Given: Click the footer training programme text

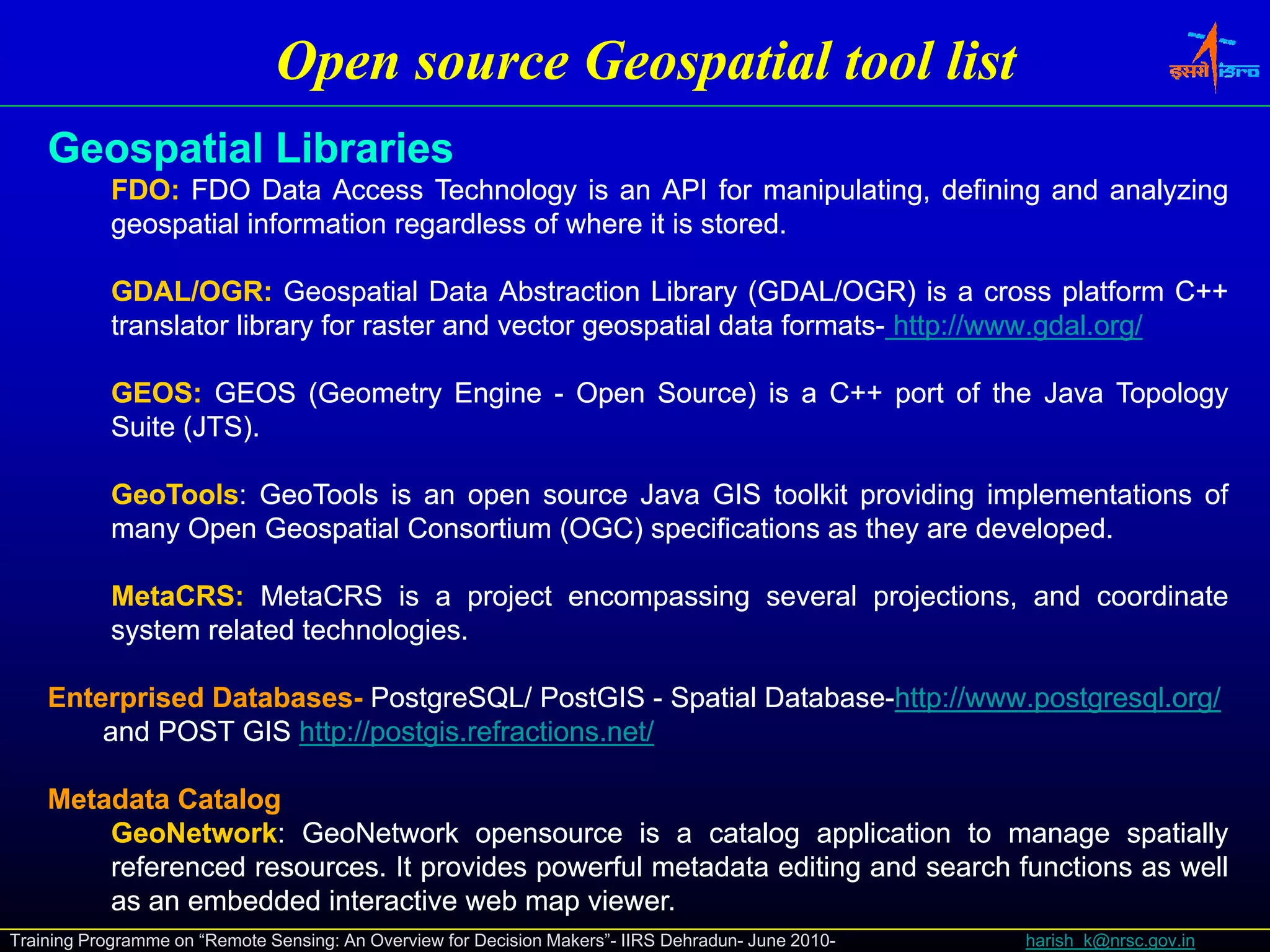Looking at the screenshot, I should (x=422, y=940).
